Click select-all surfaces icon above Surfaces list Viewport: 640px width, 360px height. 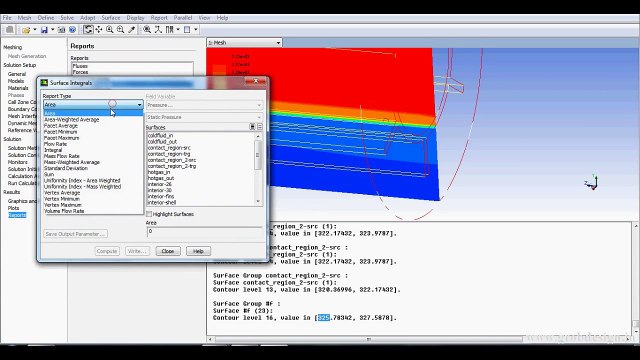252,127
